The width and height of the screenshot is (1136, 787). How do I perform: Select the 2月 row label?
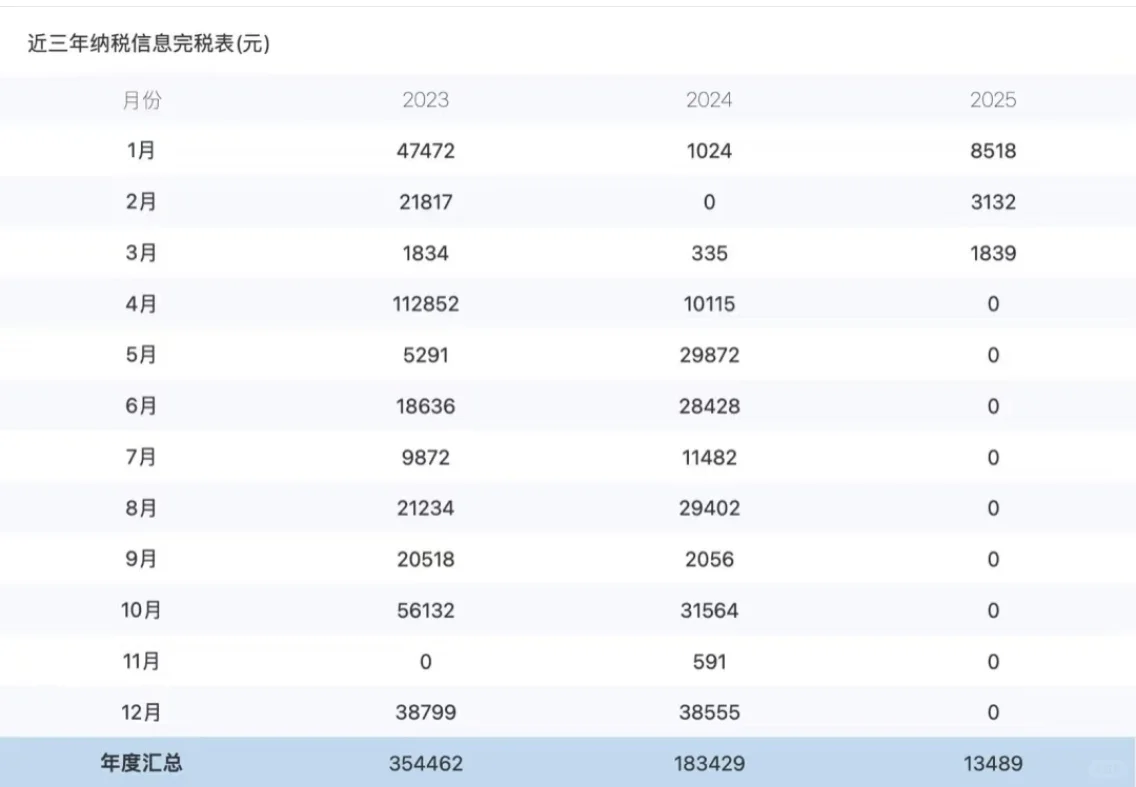pyautogui.click(x=142, y=202)
